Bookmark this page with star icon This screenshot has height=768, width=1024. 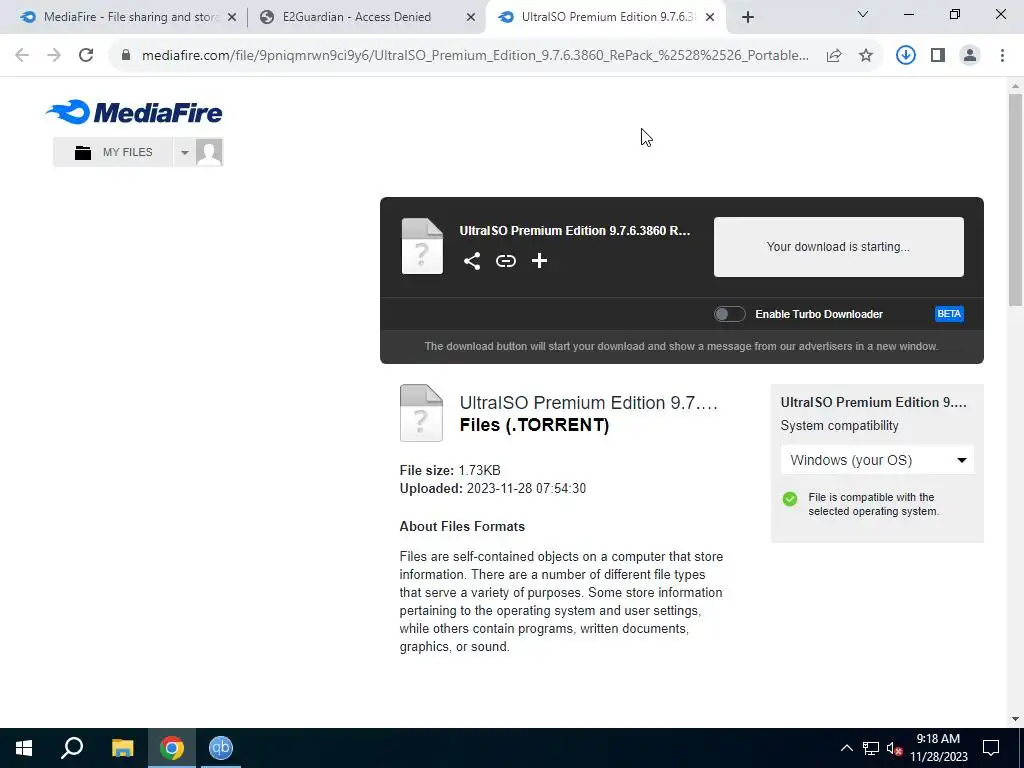click(x=866, y=56)
